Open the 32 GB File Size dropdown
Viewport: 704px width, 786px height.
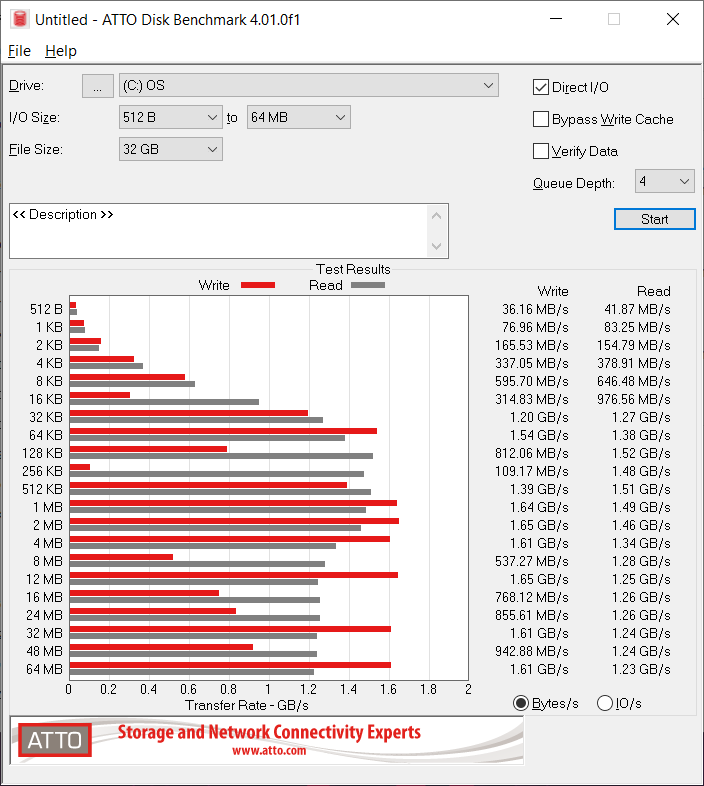click(x=170, y=149)
